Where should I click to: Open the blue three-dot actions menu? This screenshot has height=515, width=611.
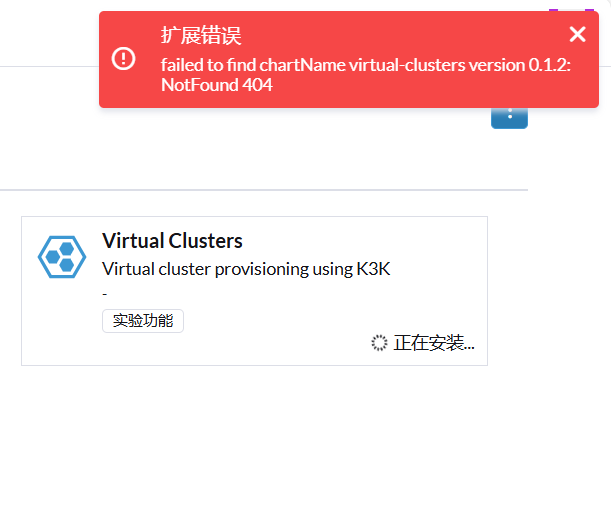pyautogui.click(x=509, y=116)
